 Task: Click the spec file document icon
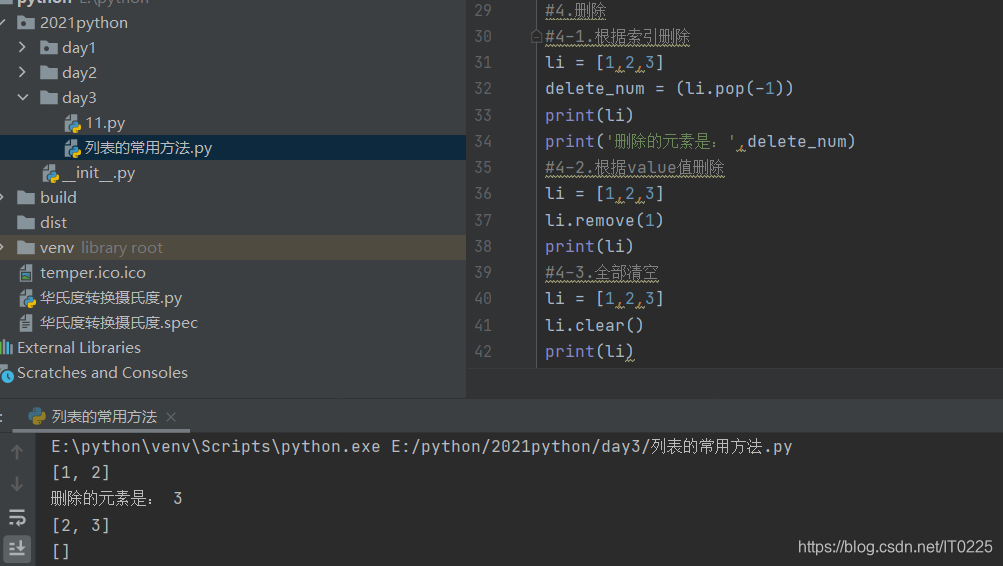(x=26, y=323)
